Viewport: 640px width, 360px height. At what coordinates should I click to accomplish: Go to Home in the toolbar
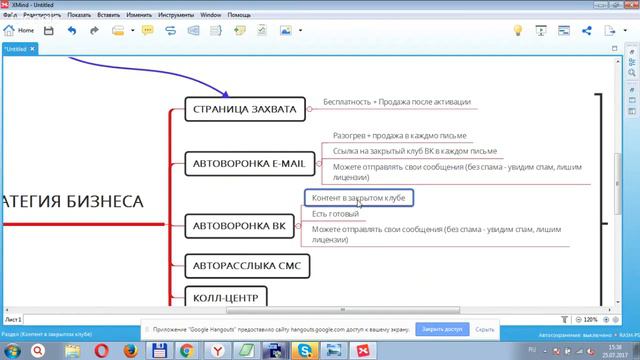click(19, 30)
